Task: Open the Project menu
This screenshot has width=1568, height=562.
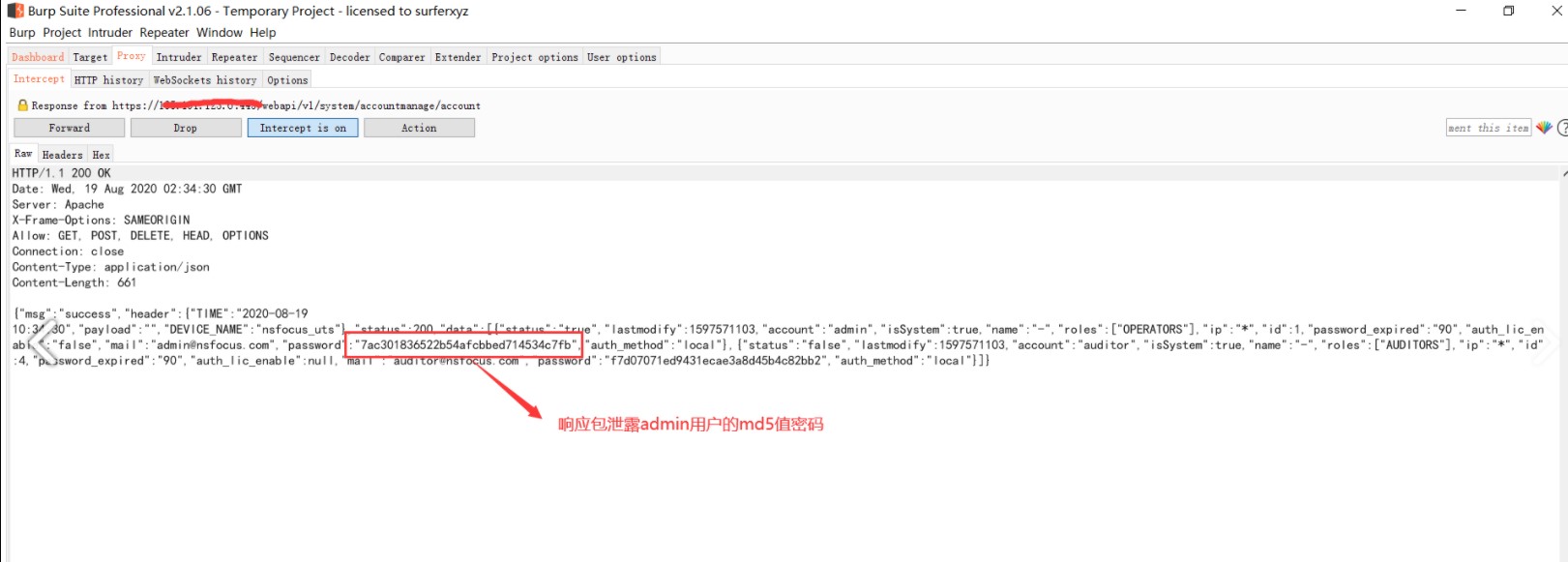Action: point(62,32)
